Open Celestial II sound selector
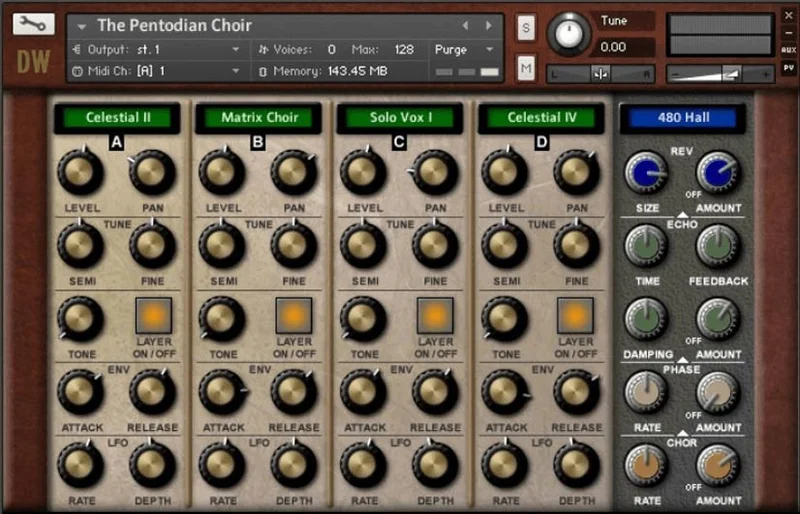 [117, 118]
